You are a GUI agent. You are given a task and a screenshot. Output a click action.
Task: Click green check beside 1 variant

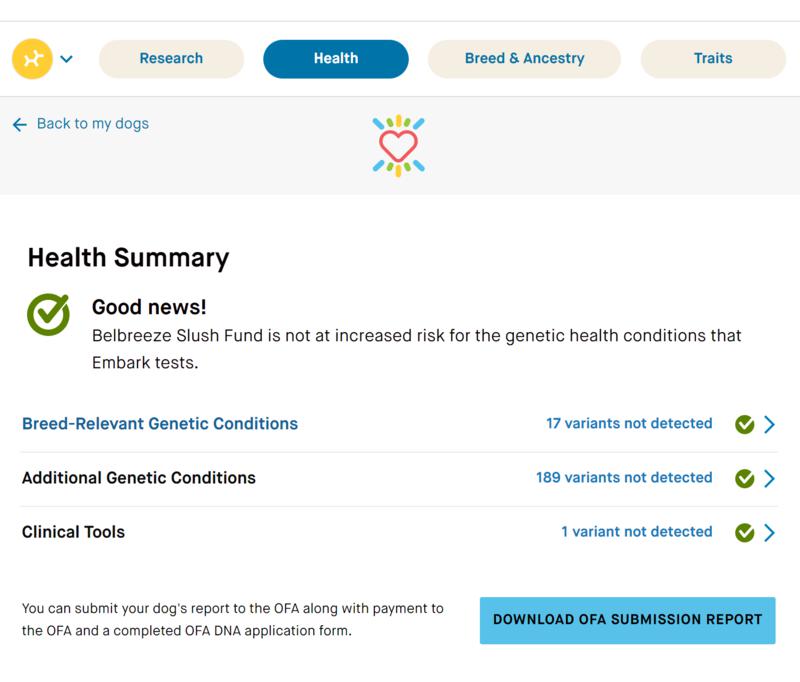click(x=744, y=532)
